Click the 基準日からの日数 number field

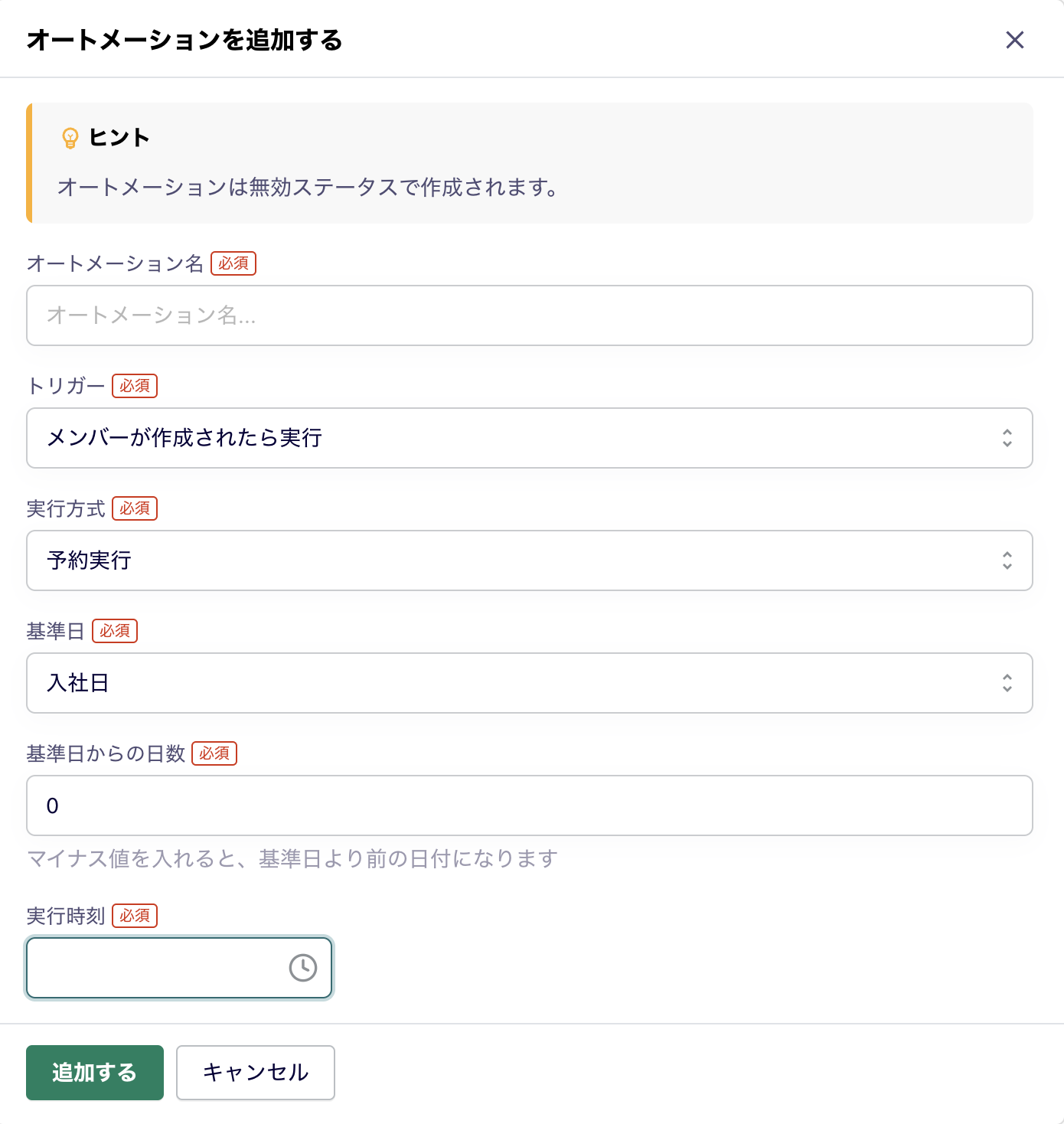(x=530, y=805)
